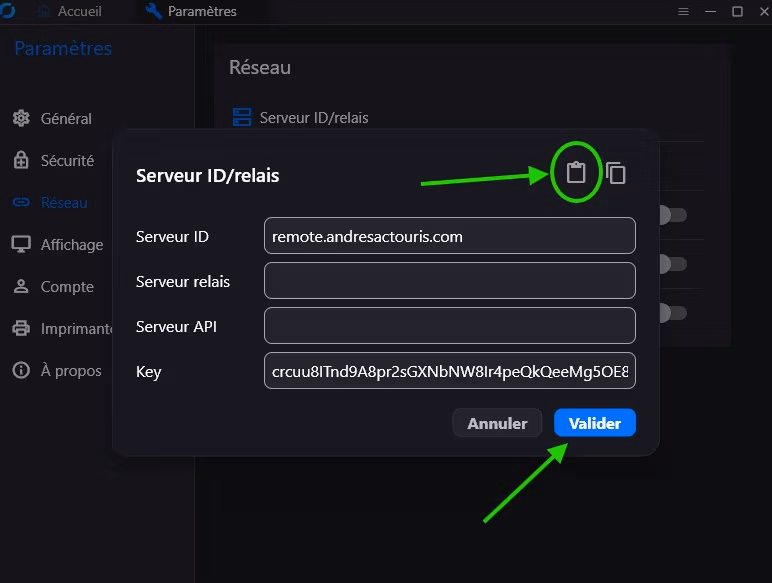This screenshot has width=772, height=583.
Task: Click the Serveur ID/relais server icon
Action: pos(242,117)
